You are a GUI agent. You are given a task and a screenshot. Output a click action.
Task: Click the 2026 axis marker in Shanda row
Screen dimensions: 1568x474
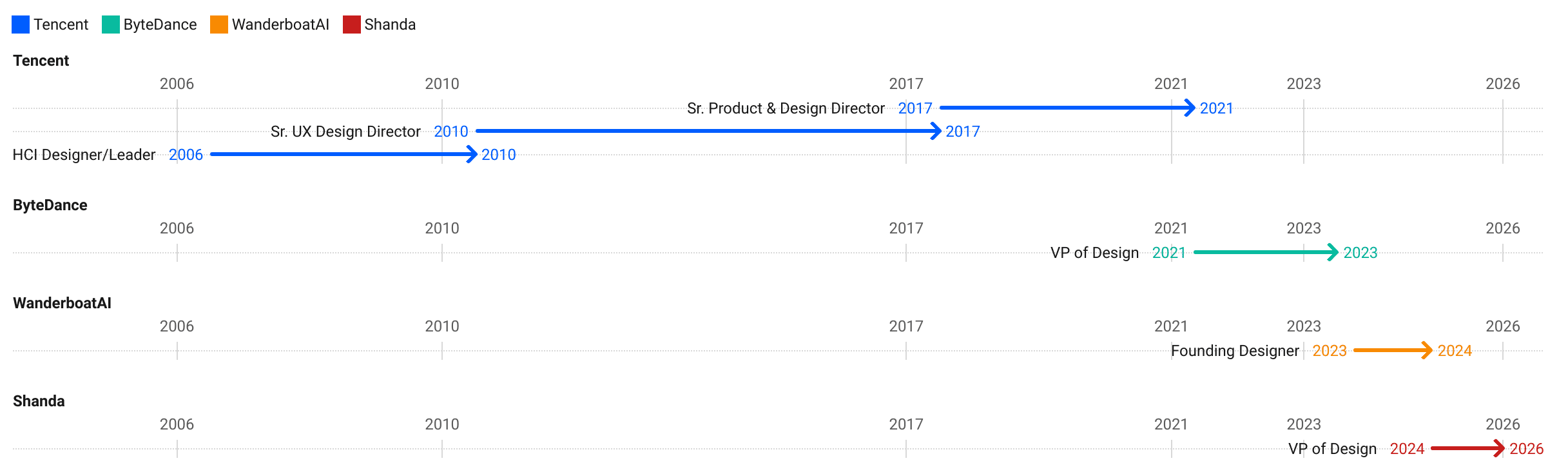pyautogui.click(x=1503, y=424)
